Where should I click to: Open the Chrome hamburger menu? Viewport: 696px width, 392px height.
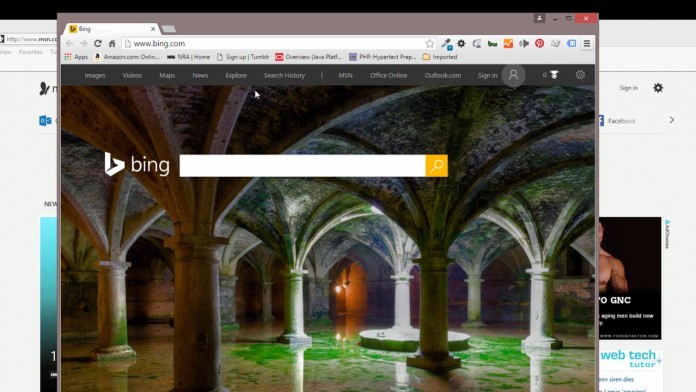pyautogui.click(x=587, y=44)
